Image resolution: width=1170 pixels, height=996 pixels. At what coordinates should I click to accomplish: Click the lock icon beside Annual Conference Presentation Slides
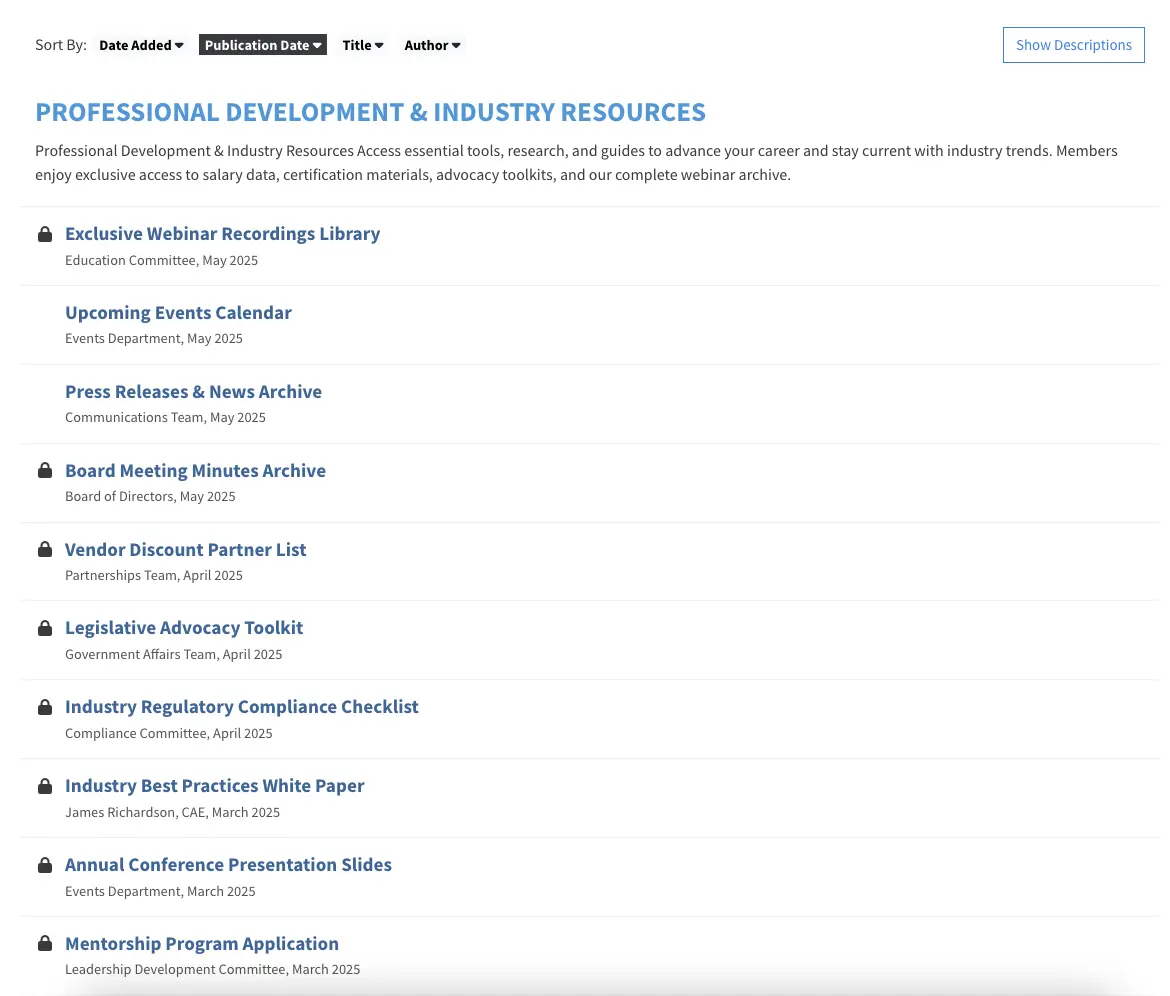pyautogui.click(x=45, y=864)
